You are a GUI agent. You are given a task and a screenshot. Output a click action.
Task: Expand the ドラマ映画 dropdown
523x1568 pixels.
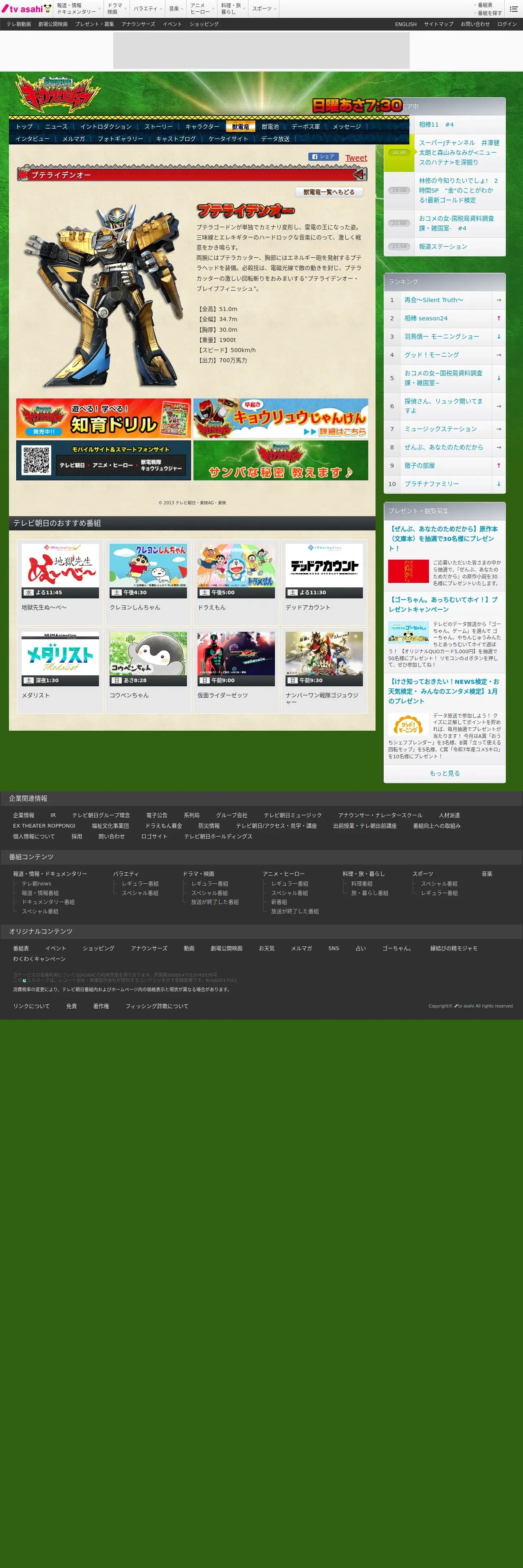116,9
